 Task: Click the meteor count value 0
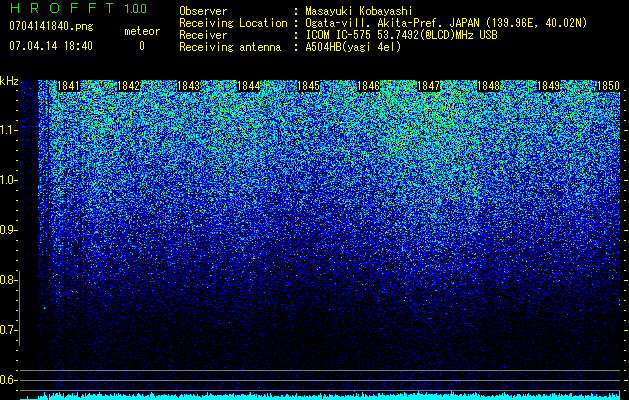point(142,46)
